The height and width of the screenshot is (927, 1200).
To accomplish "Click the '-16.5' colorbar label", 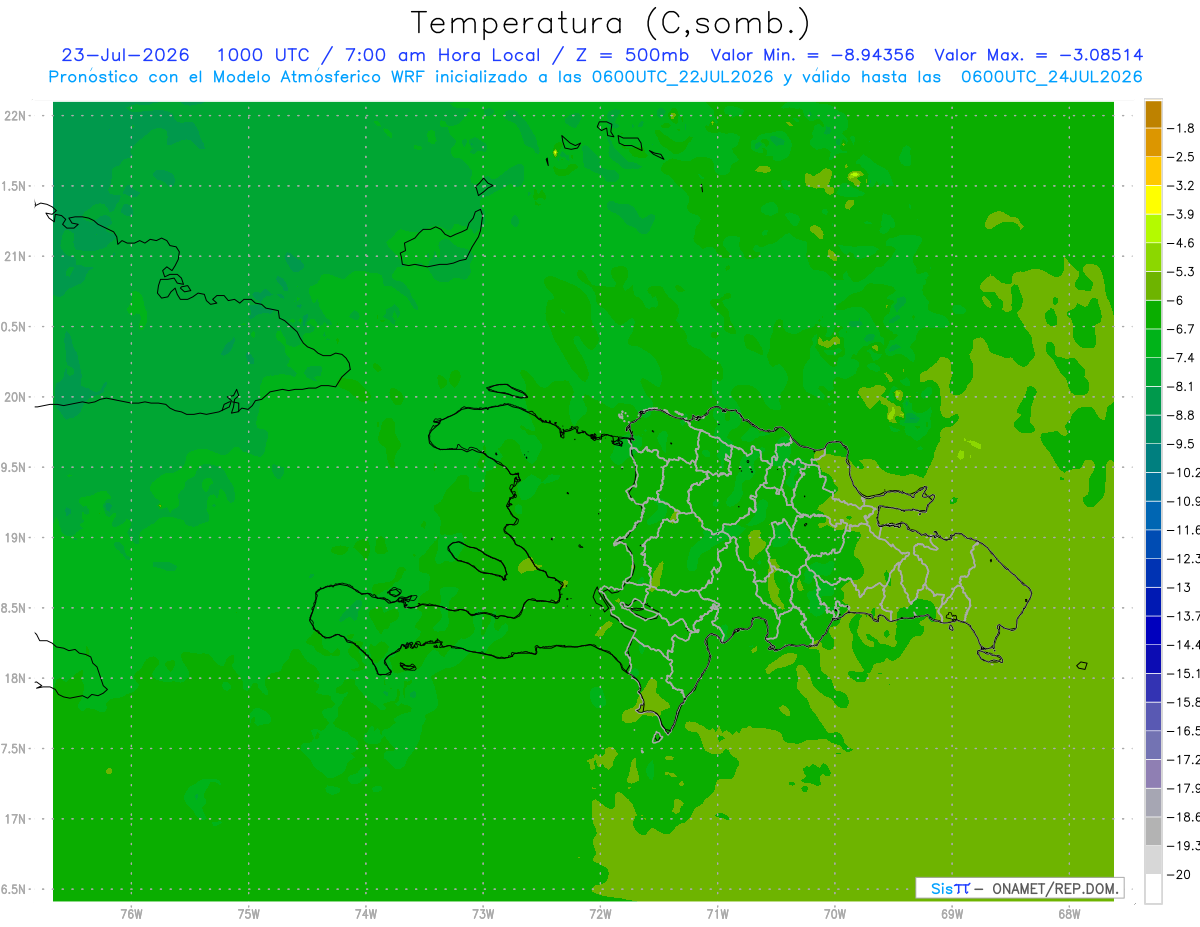I will point(1186,731).
